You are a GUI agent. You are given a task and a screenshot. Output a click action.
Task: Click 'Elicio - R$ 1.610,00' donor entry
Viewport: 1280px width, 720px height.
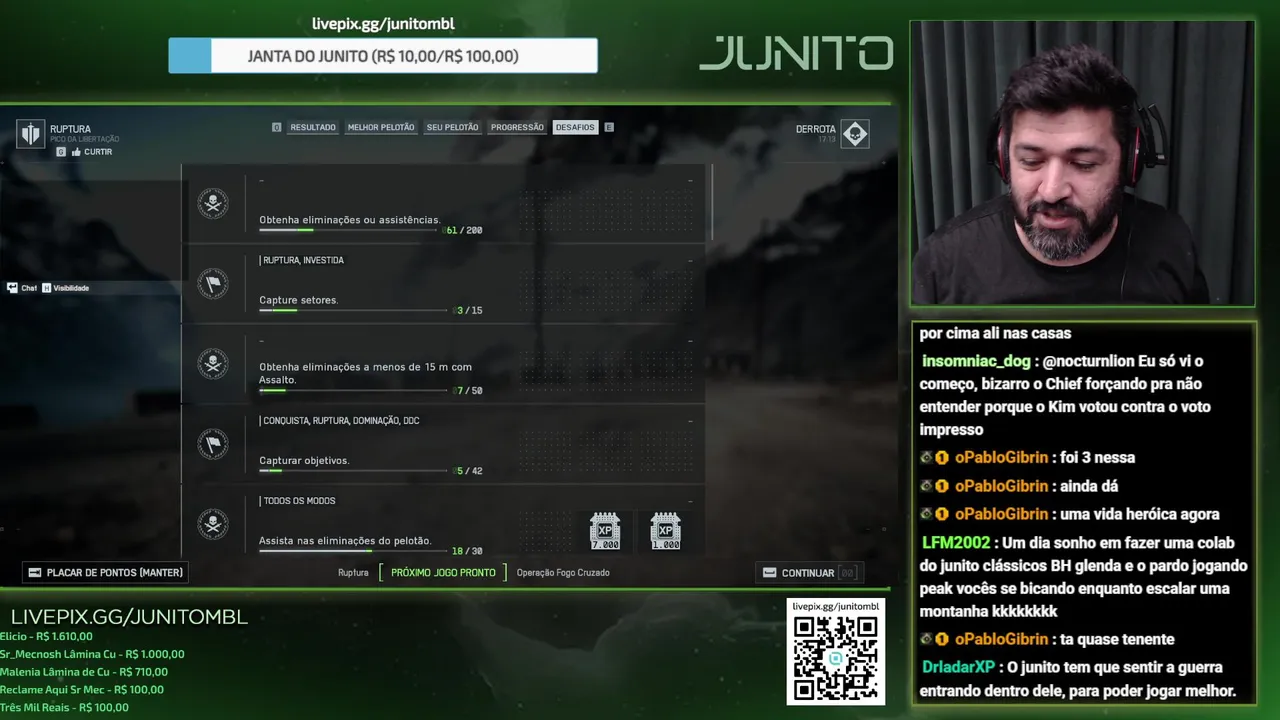46,636
